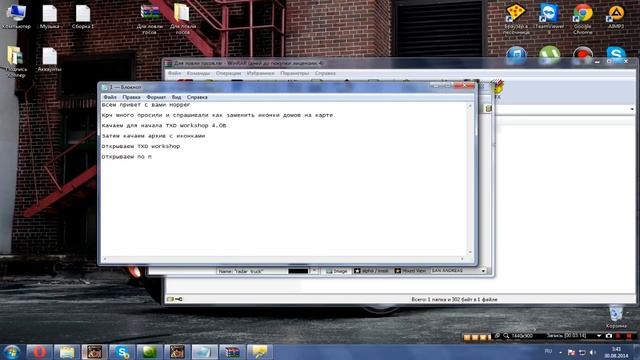The image size is (640, 360).
Task: Open Notepad Вид menu
Action: point(176,97)
